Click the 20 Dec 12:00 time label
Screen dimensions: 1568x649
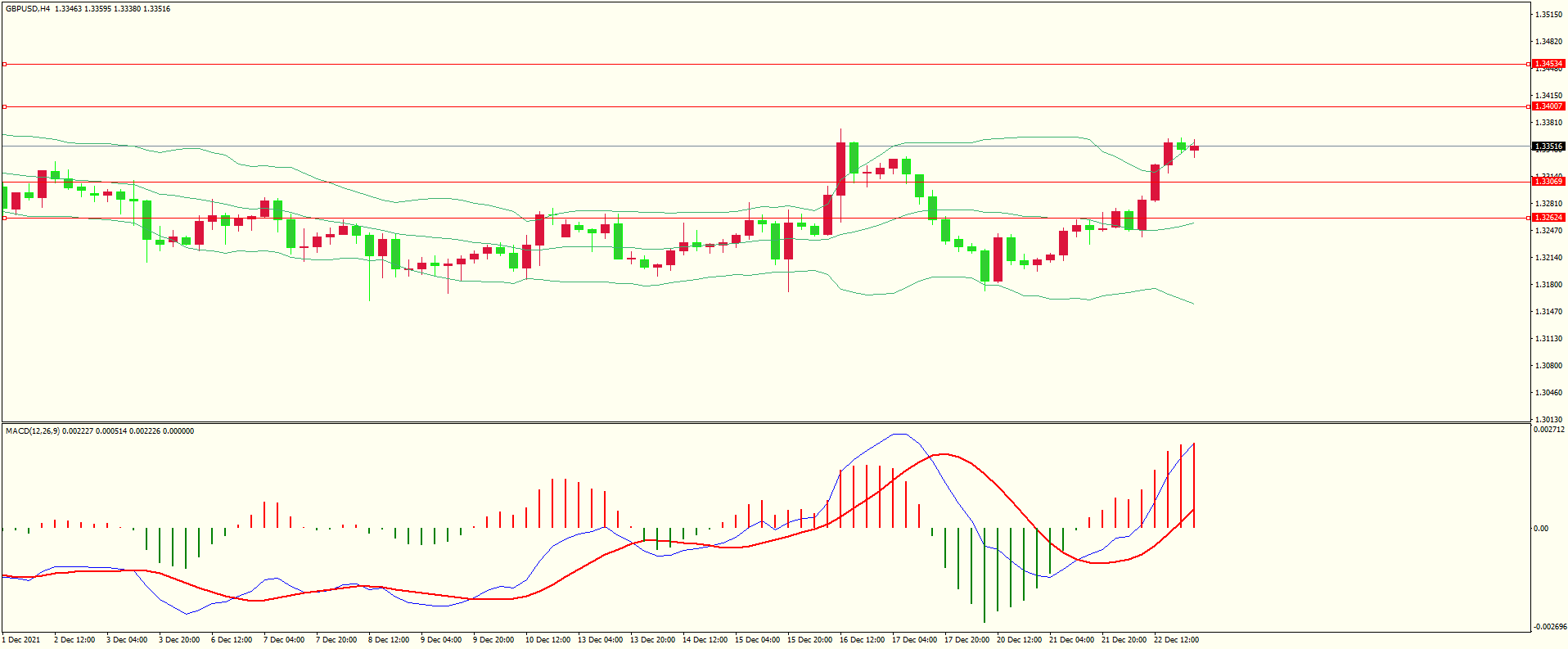point(1020,640)
